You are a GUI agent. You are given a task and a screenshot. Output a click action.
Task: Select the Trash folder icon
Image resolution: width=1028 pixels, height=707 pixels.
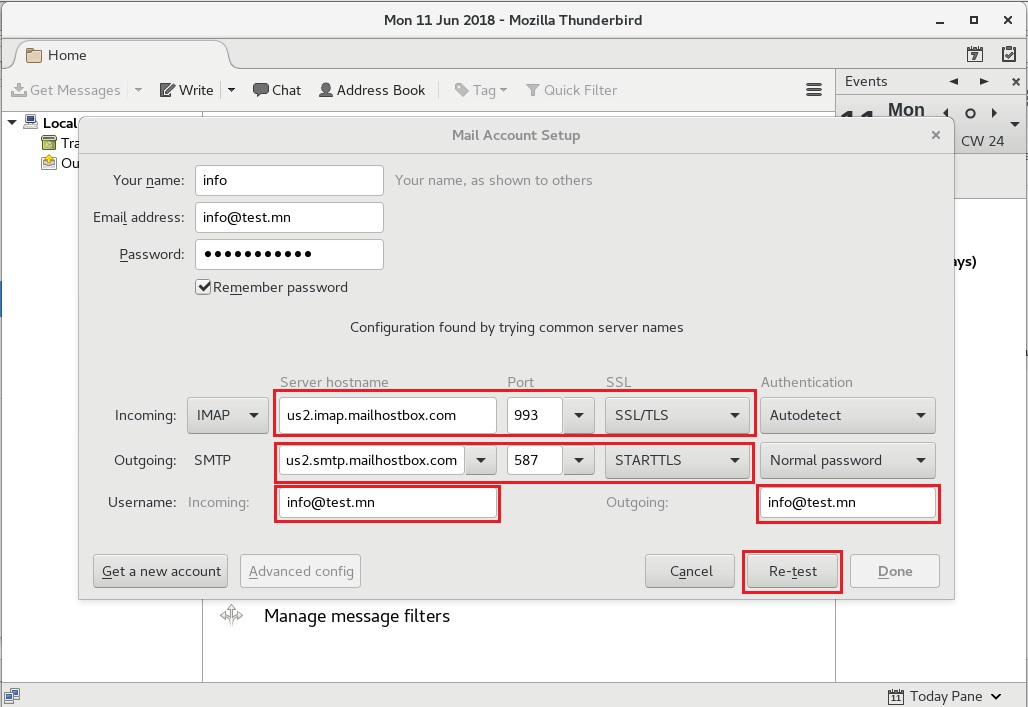[49, 142]
